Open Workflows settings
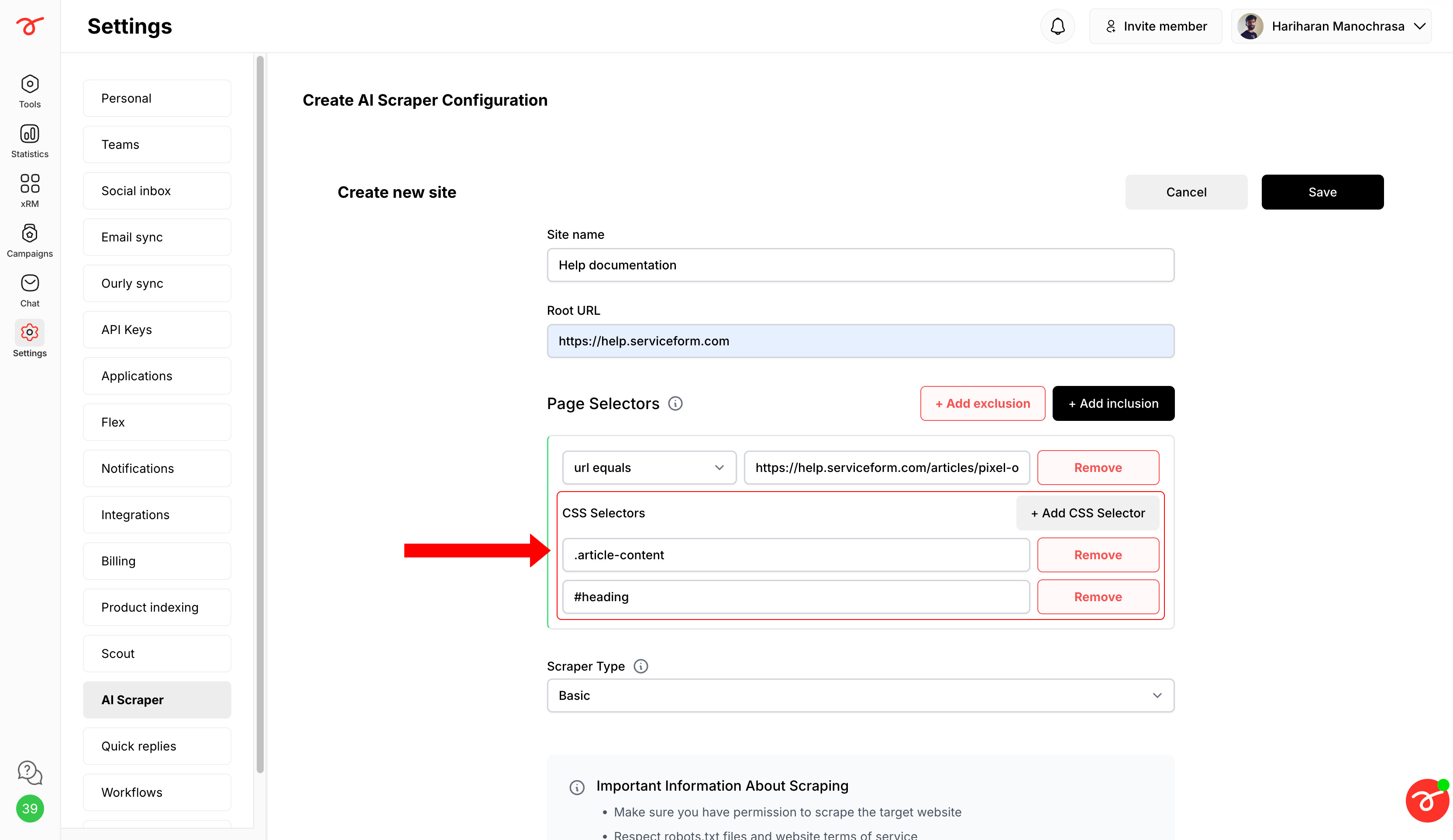 [x=157, y=792]
